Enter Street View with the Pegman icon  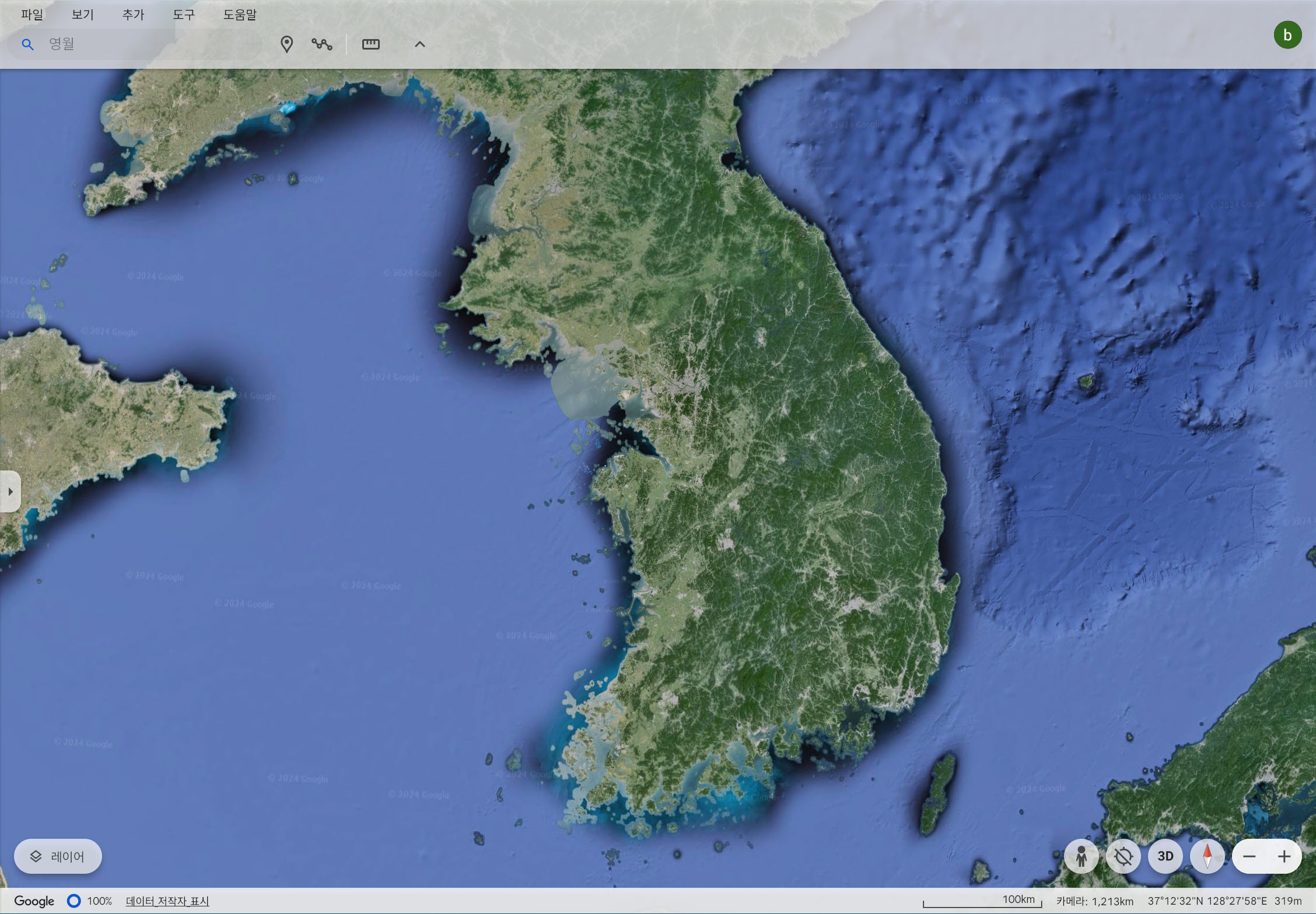(x=1081, y=856)
